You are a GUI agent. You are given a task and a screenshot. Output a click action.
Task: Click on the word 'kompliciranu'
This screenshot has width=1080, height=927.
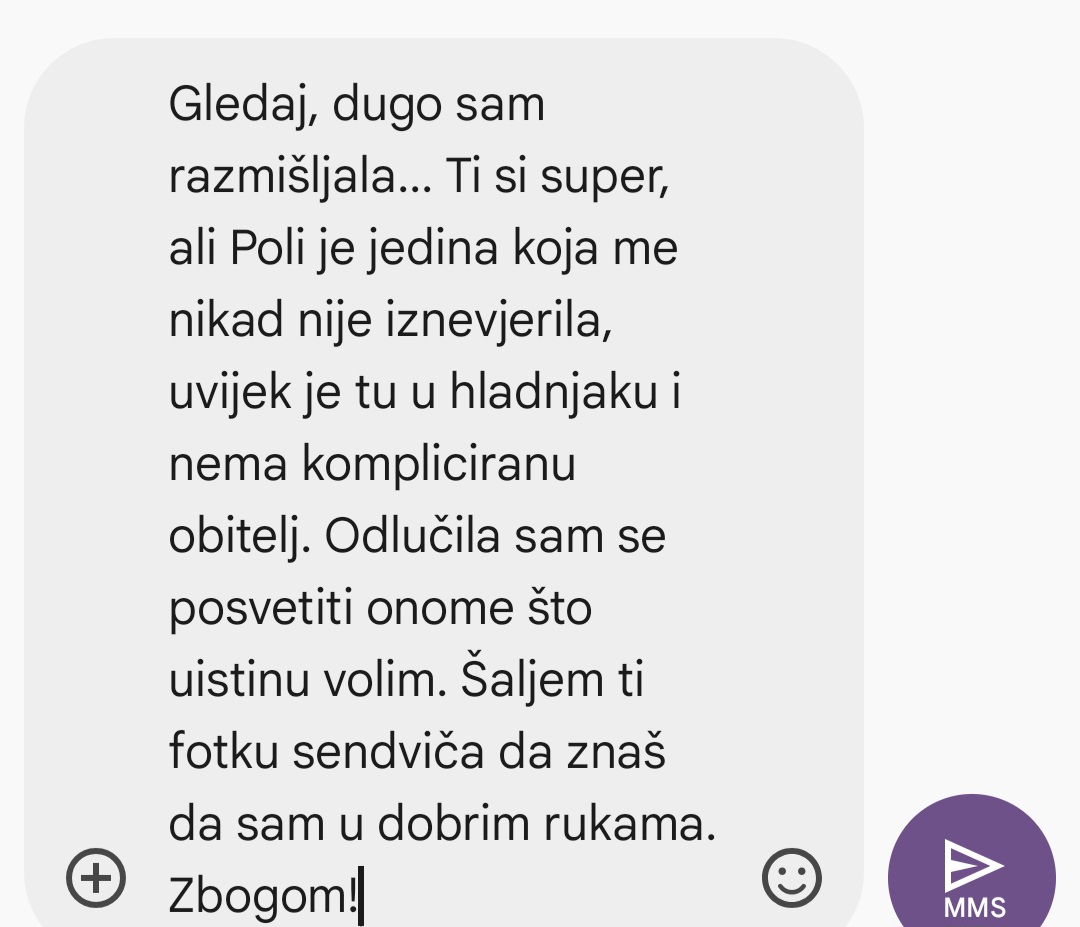[x=439, y=465]
